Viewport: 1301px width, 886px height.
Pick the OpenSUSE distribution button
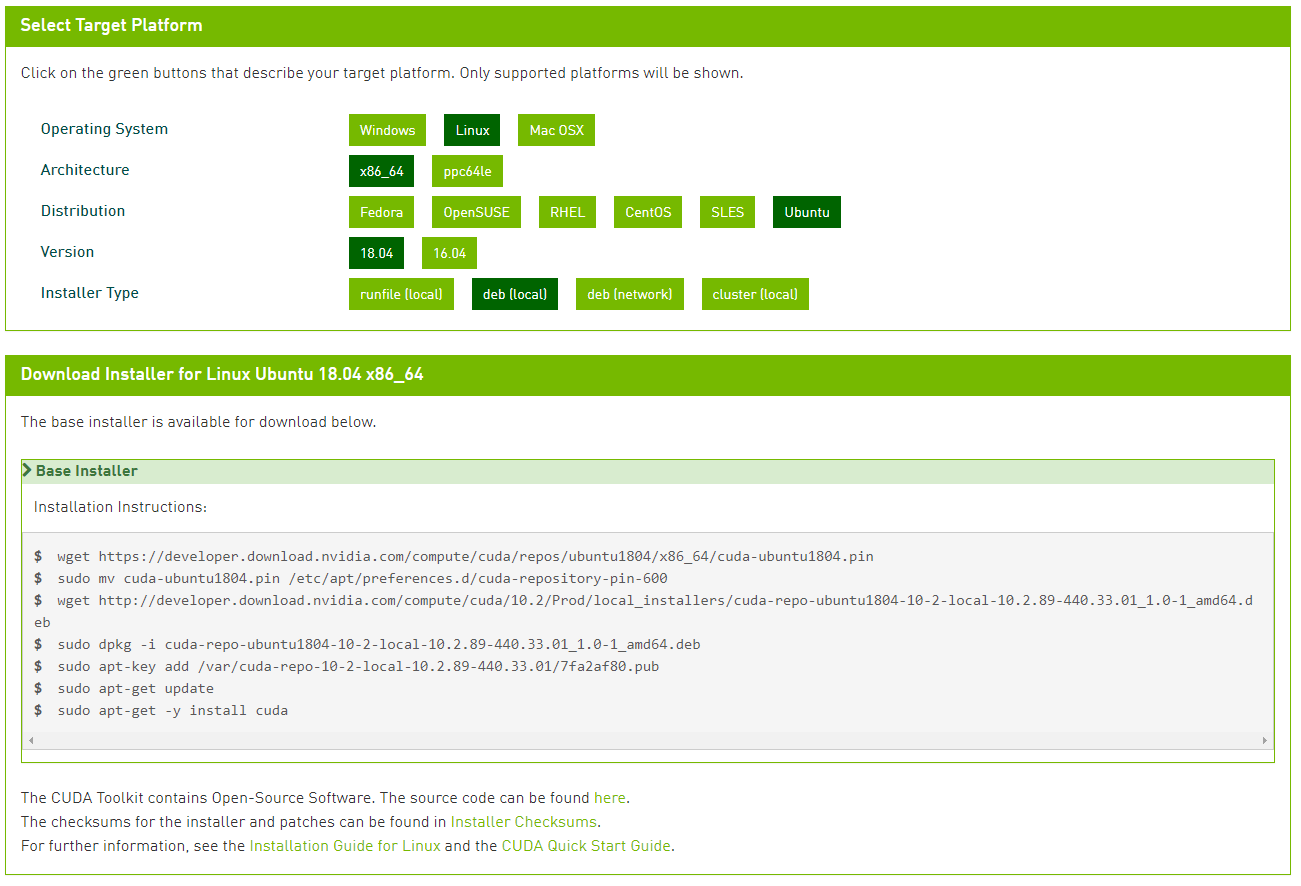[476, 212]
